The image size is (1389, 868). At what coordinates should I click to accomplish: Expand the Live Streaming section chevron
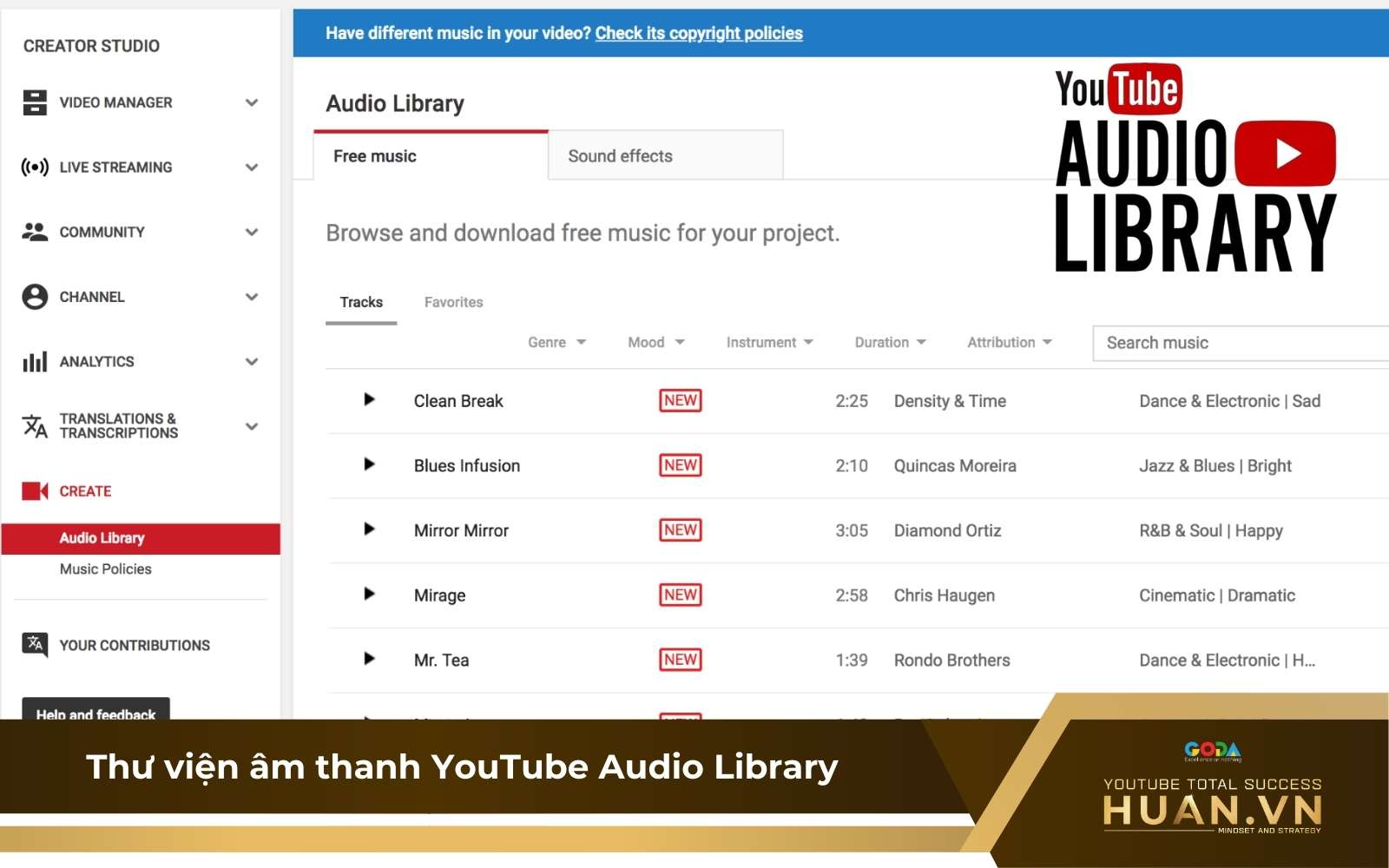252,168
